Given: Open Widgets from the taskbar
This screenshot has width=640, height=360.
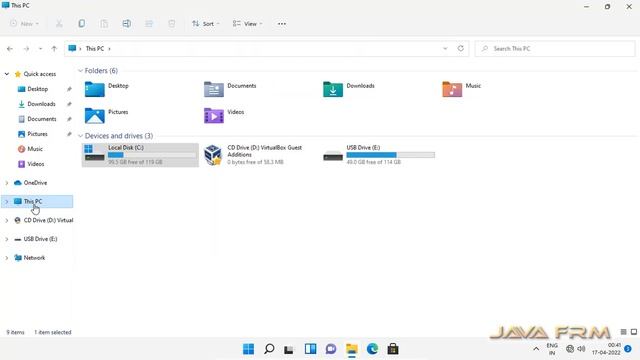Looking at the screenshot, I should point(310,349).
